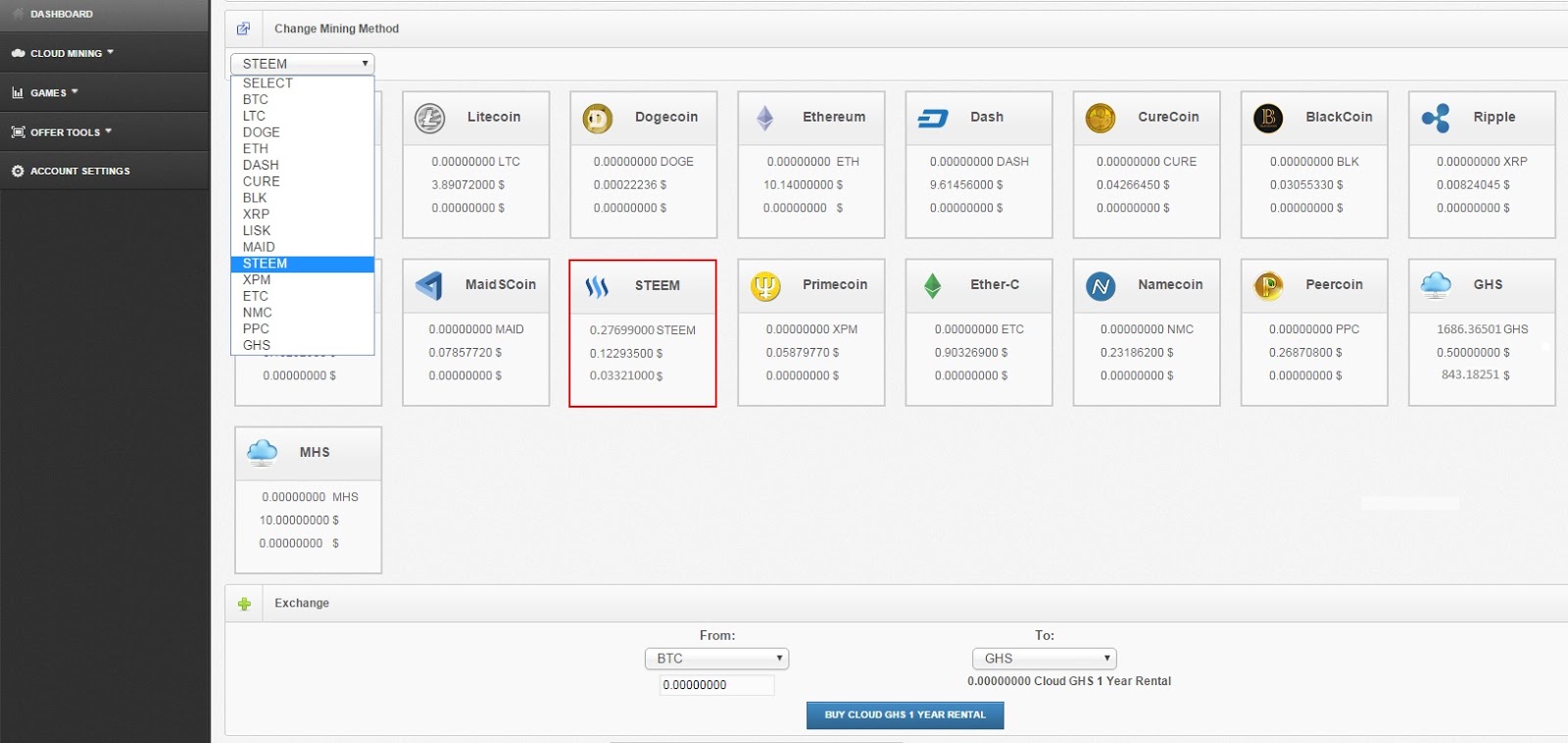Click the green plus Exchange icon
Viewport: 1568px width, 743px height.
coord(244,604)
